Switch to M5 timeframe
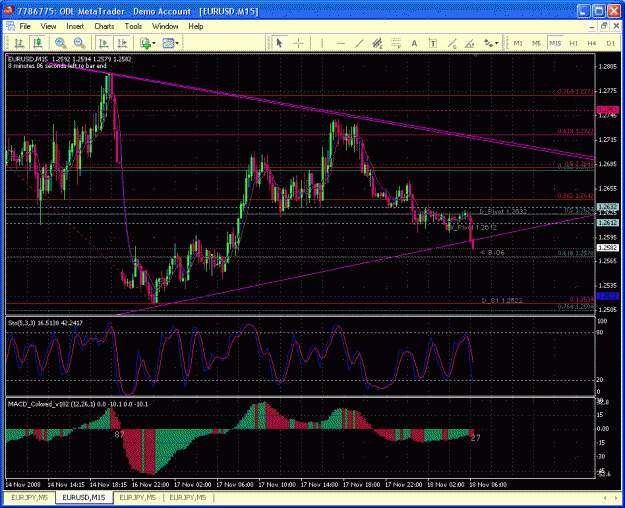This screenshot has height=508, width=625. click(x=536, y=43)
